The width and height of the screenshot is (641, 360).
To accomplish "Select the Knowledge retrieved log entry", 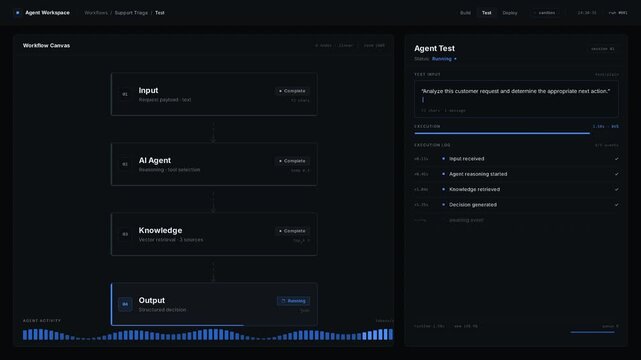I will tap(516, 189).
